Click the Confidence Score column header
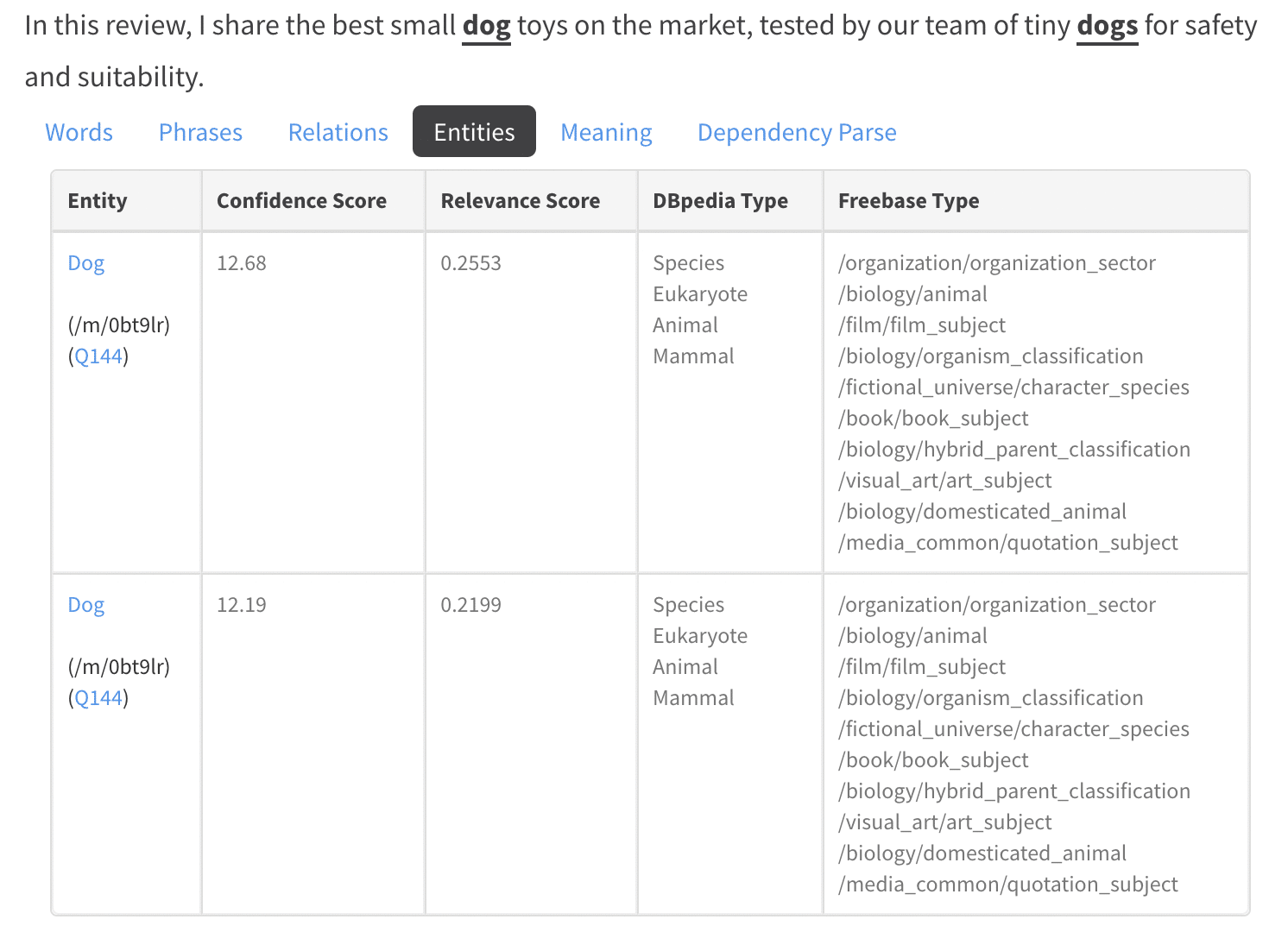1288x932 pixels. point(301,201)
